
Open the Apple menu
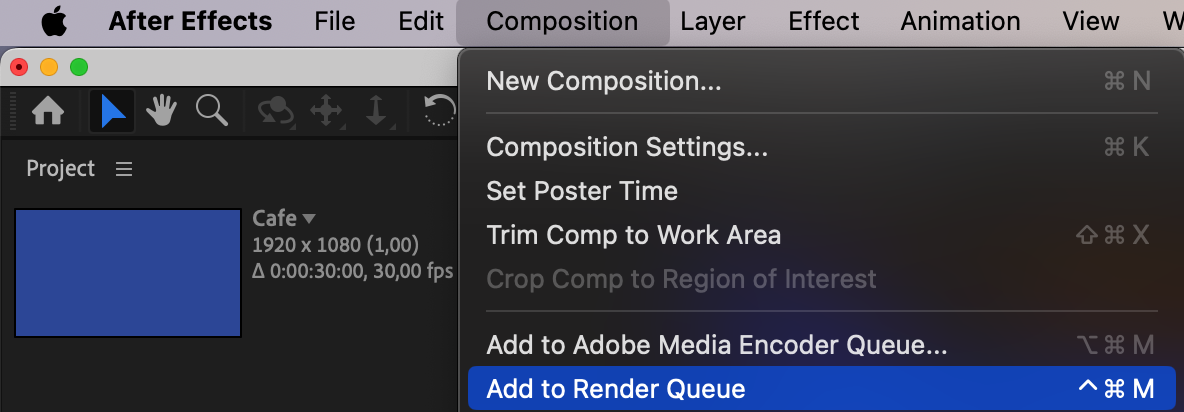pos(54,22)
